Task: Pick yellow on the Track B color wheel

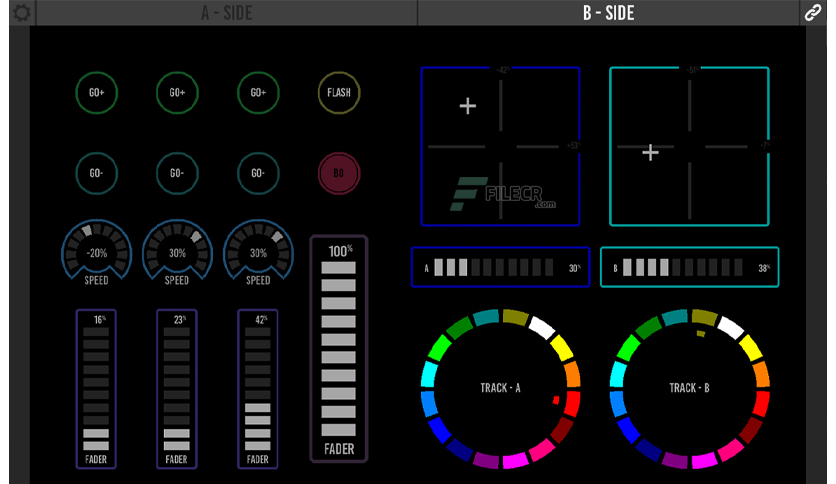Action: click(x=751, y=347)
